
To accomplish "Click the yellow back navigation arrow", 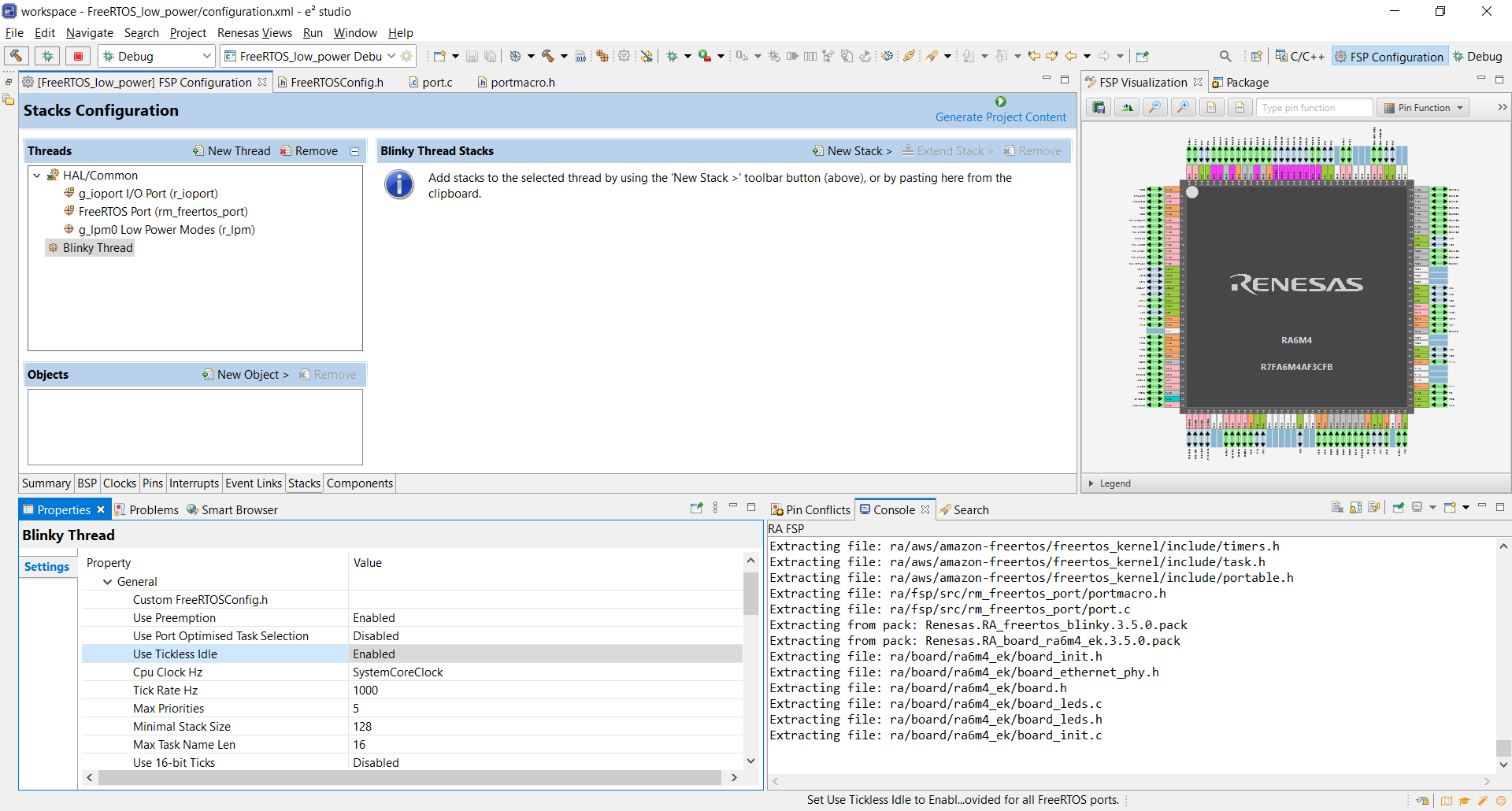I will pyautogui.click(x=1071, y=56).
